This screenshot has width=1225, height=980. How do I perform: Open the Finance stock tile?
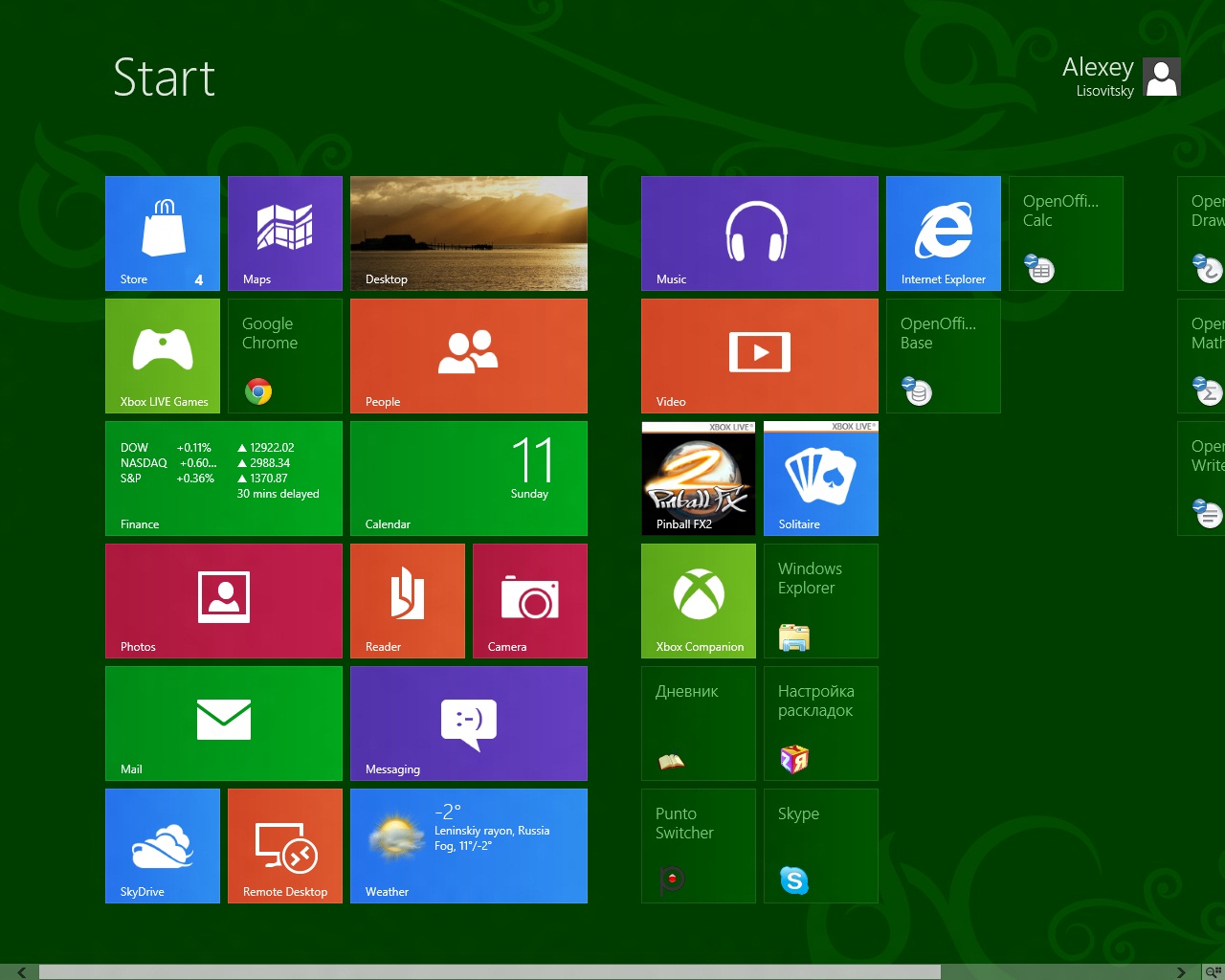pyautogui.click(x=224, y=479)
